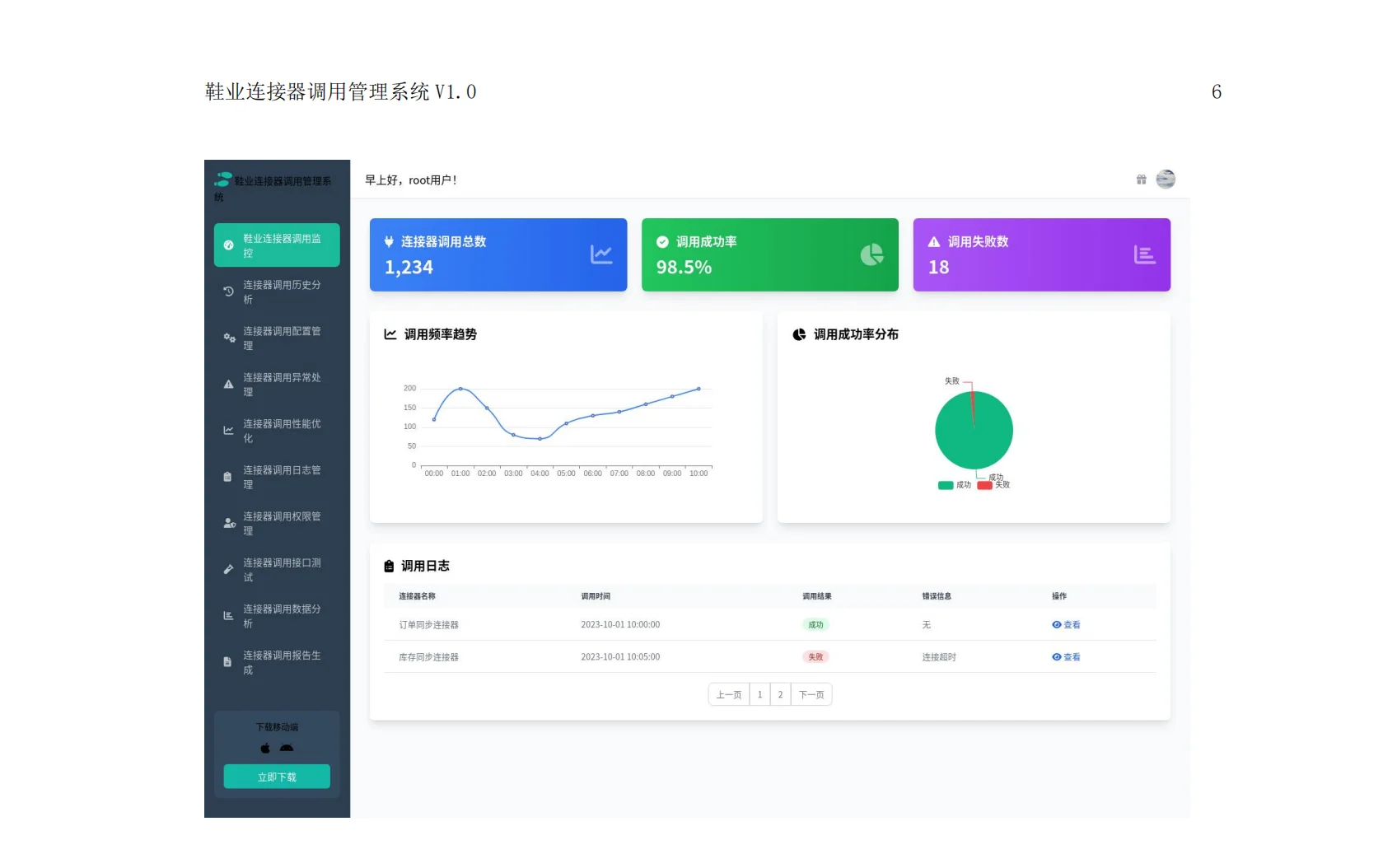Click the history icon for 连接器调用历史分析
This screenshot has height=868, width=1397.
227,290
